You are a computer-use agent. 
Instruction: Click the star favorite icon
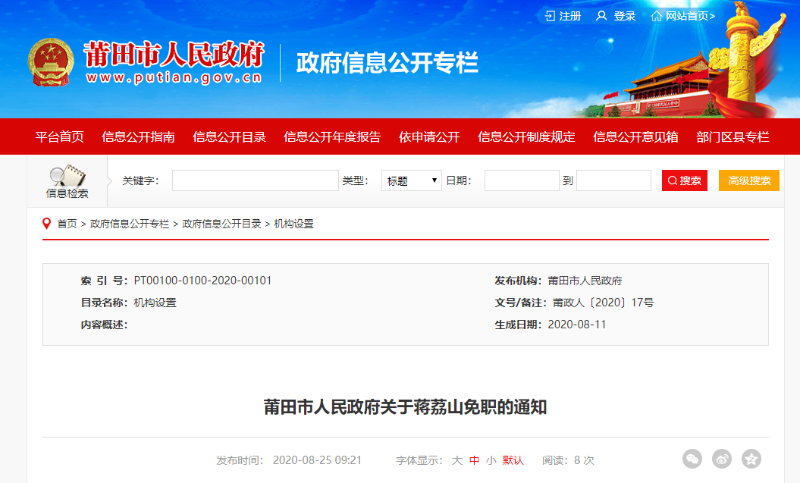click(x=751, y=459)
